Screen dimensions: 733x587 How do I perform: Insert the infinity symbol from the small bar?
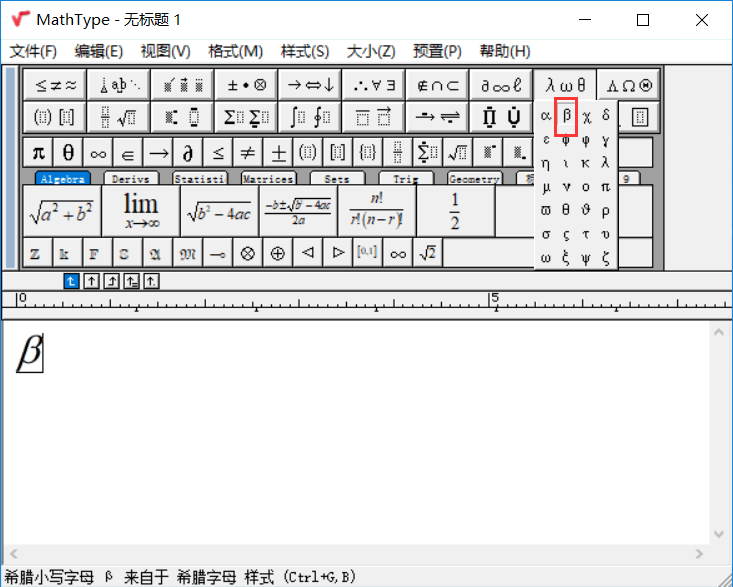(398, 253)
